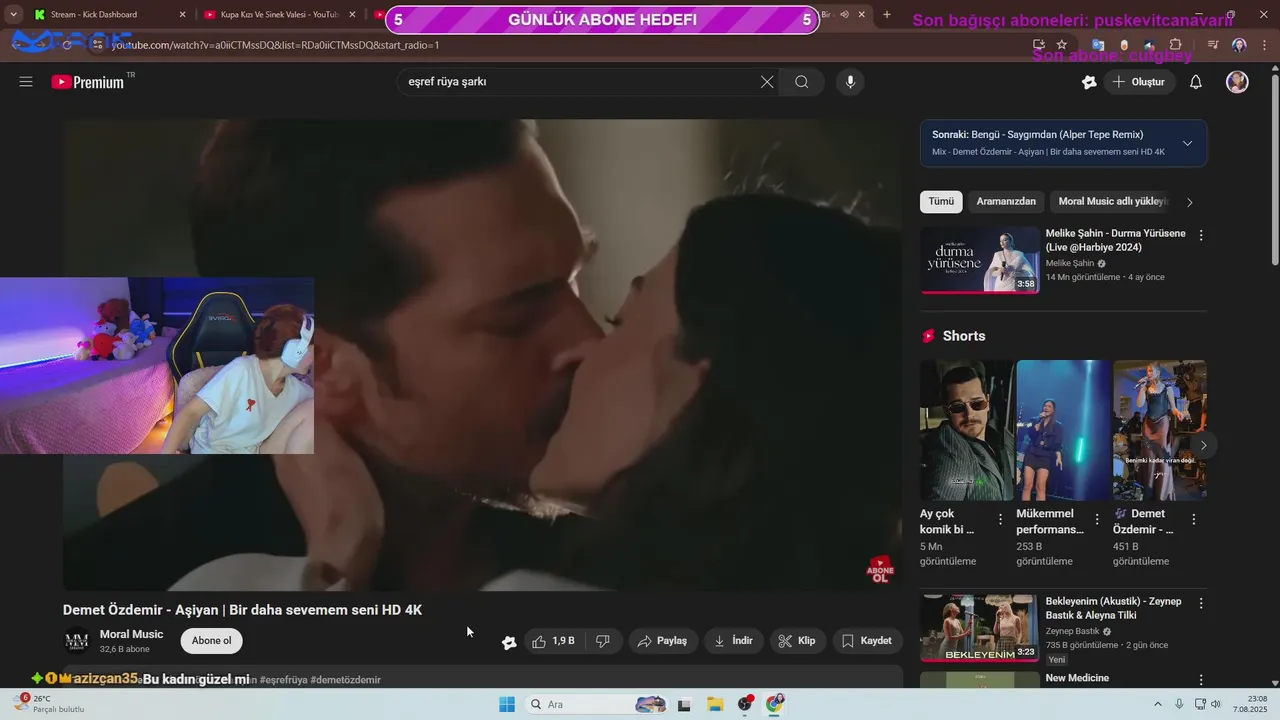Open the Oluştur create button
1280x720 pixels.
1139,82
